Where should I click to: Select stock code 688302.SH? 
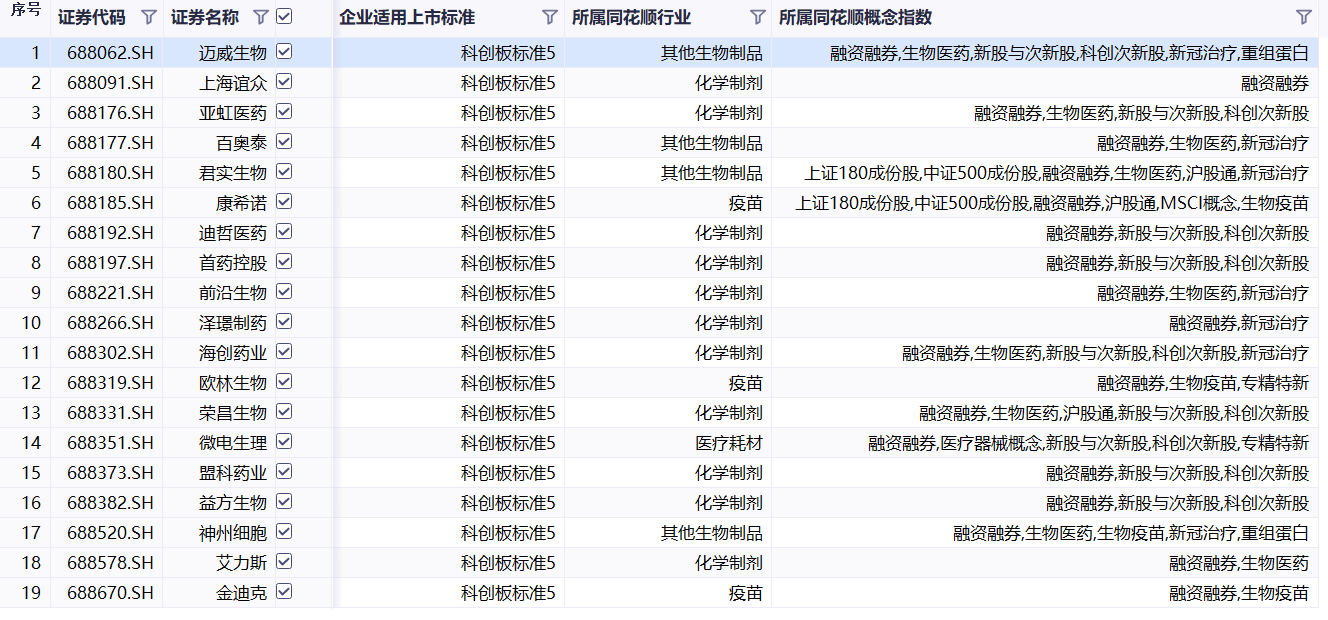[111, 353]
